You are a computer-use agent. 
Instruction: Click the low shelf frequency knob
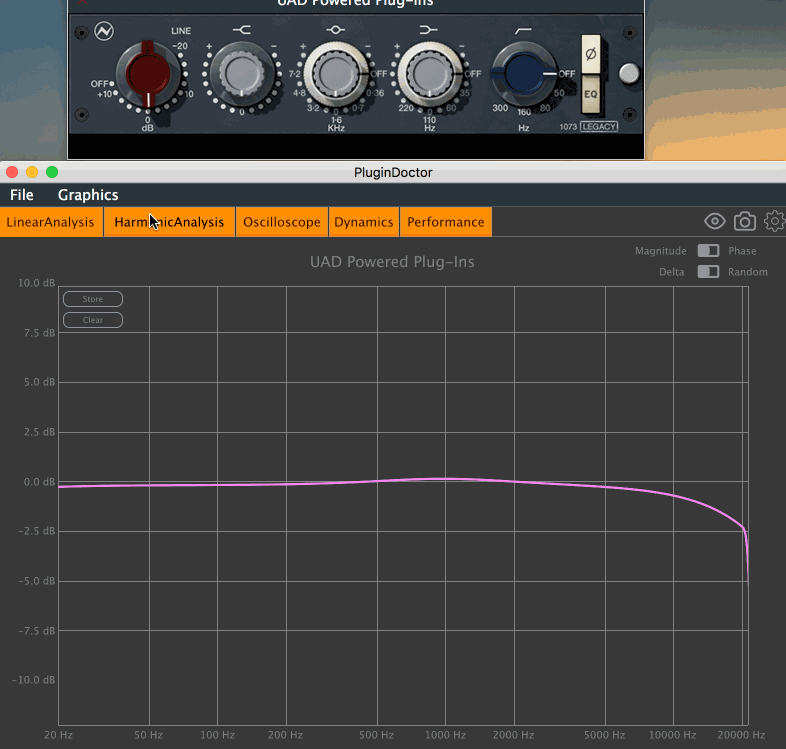[x=430, y=74]
